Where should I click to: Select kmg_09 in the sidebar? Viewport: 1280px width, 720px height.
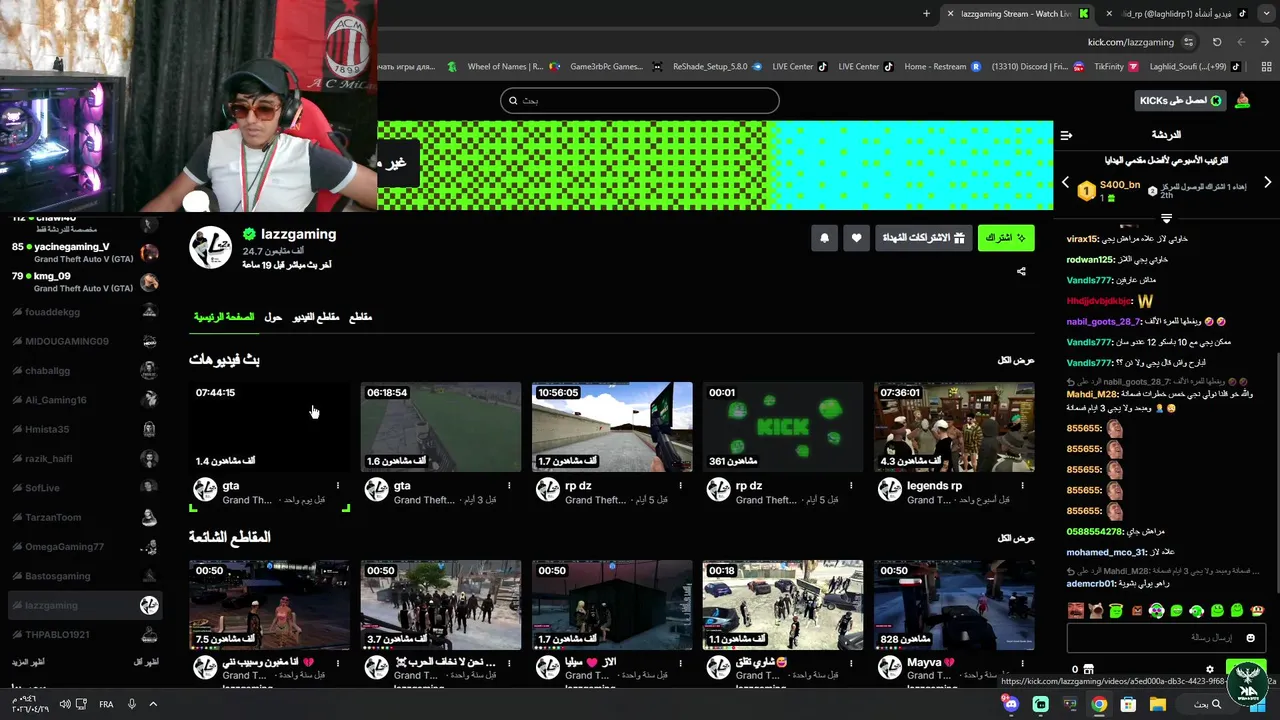pos(84,282)
